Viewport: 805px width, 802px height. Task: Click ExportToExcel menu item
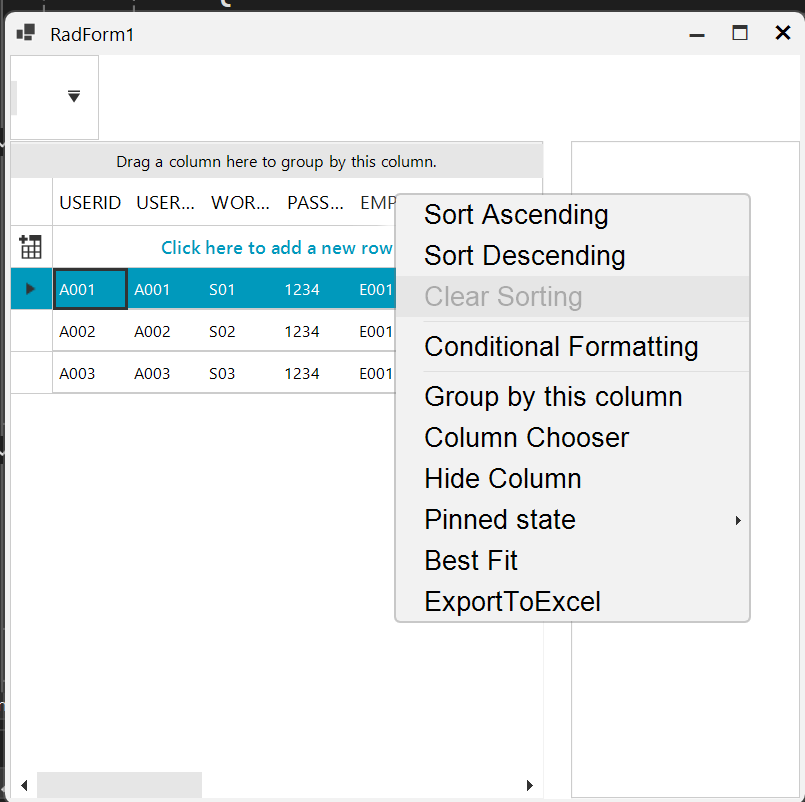point(513,602)
